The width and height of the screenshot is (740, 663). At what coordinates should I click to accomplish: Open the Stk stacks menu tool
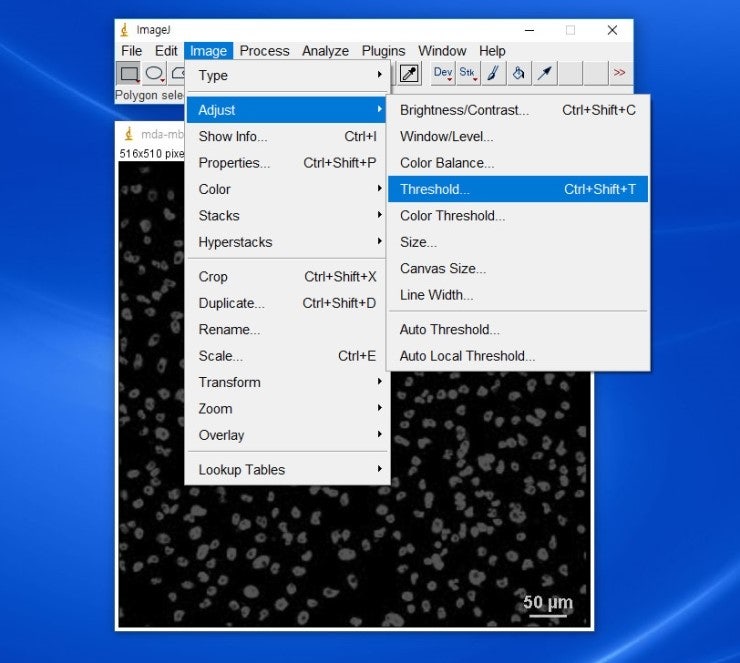468,73
